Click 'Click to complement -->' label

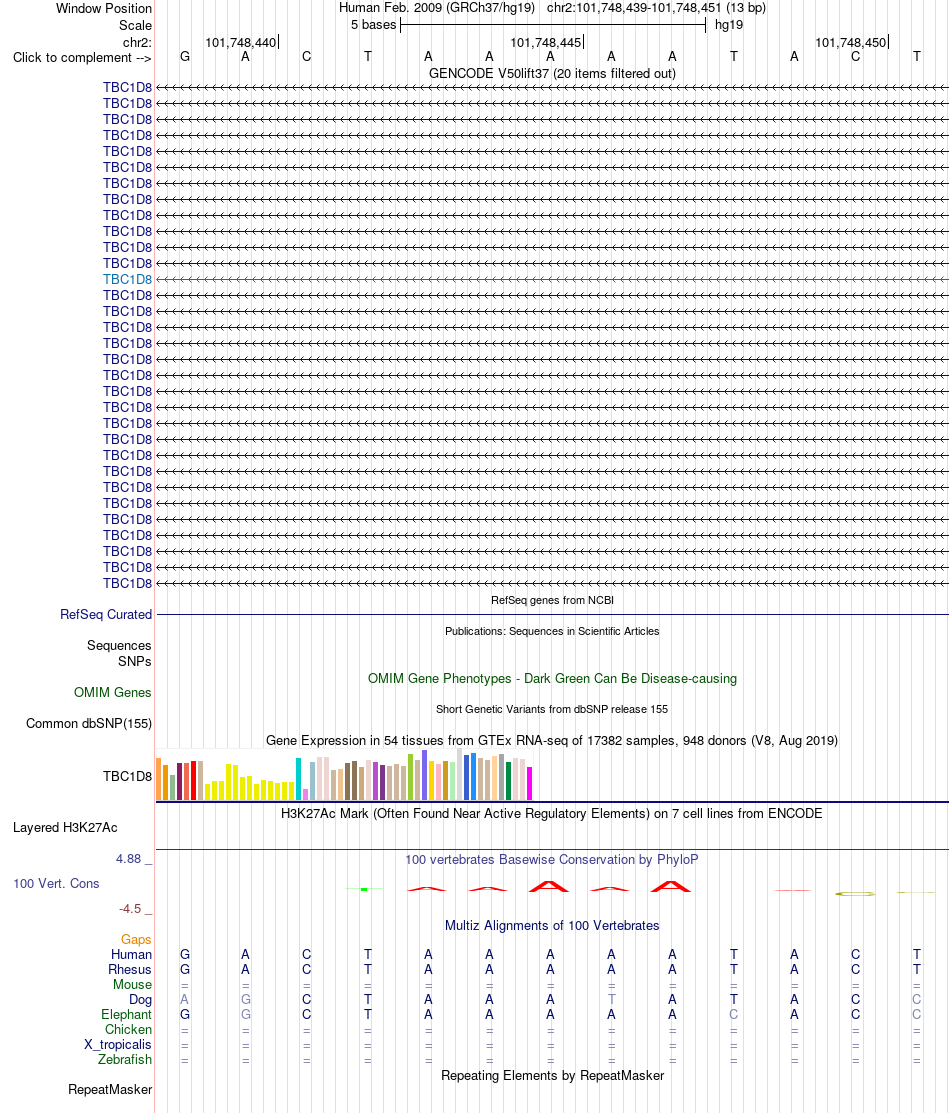coord(82,57)
